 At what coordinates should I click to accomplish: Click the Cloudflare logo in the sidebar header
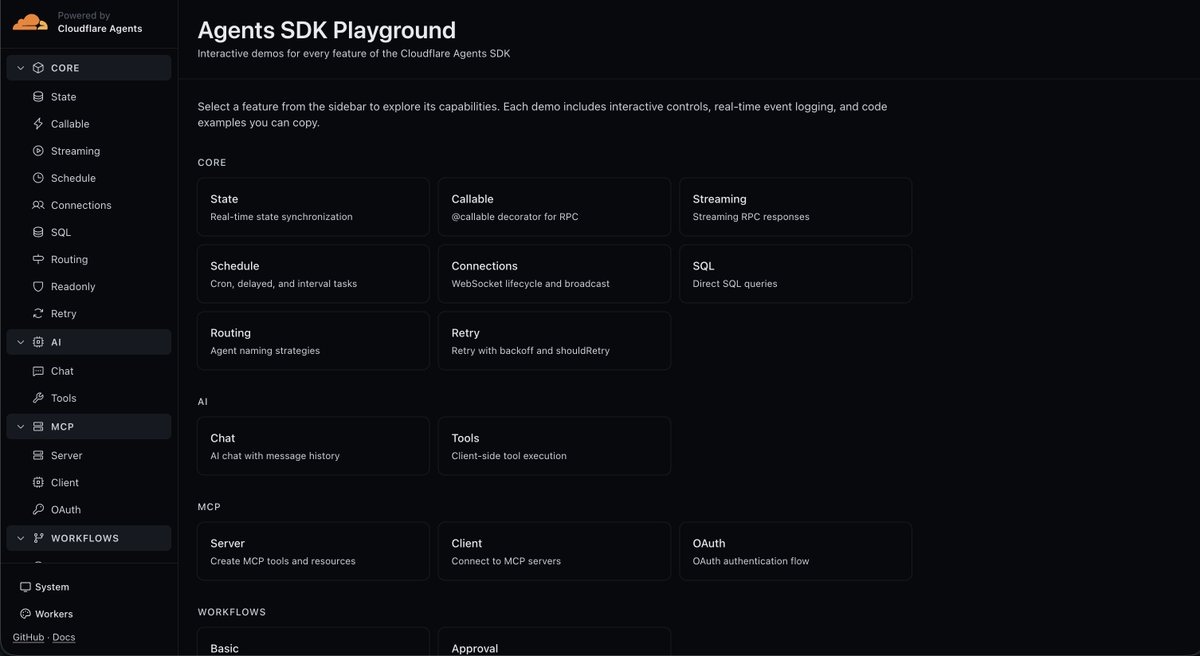[x=30, y=22]
